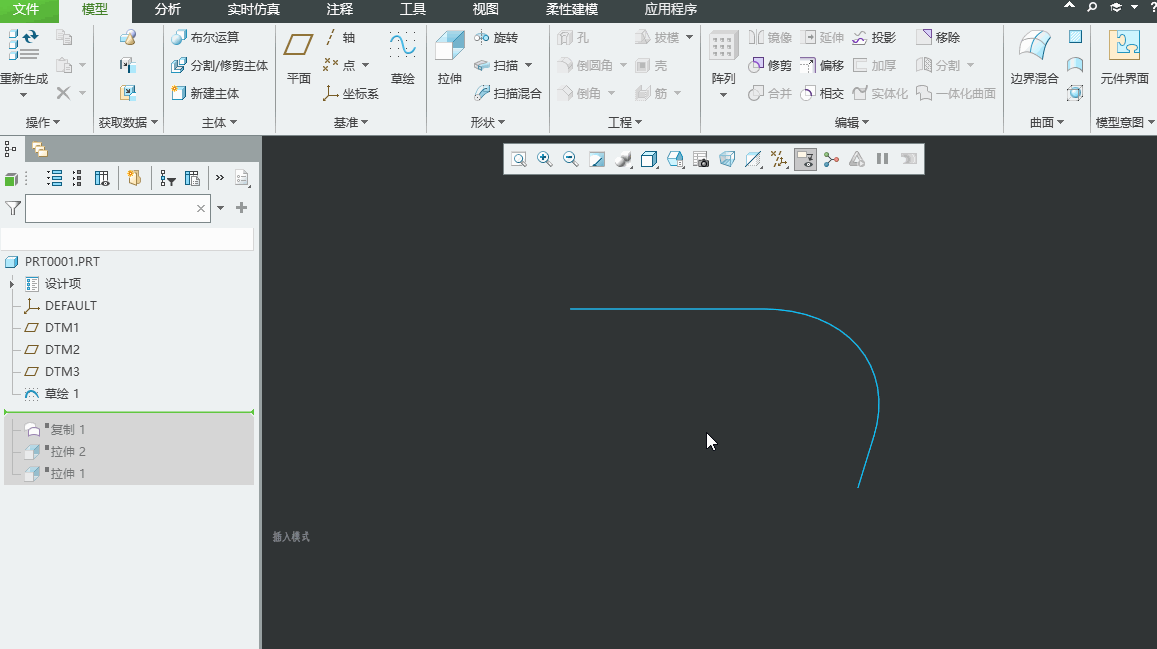Image resolution: width=1157 pixels, height=649 pixels.
Task: Switch to the 视图 (View) tab
Action: (485, 10)
